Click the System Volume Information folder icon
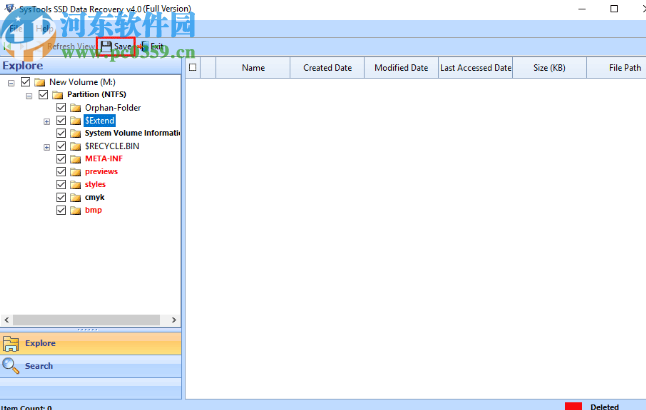Screen dimensions: 646x410 click(75, 134)
